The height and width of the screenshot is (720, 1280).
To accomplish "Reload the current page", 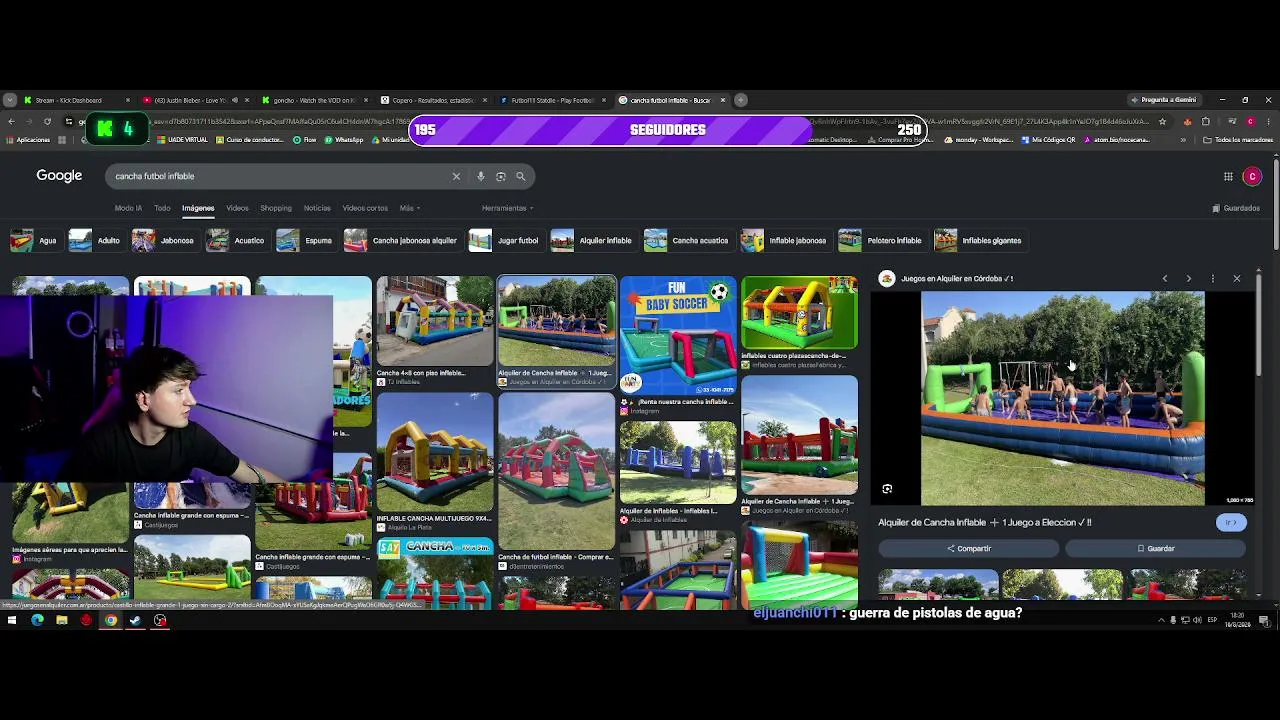I will pyautogui.click(x=47, y=121).
